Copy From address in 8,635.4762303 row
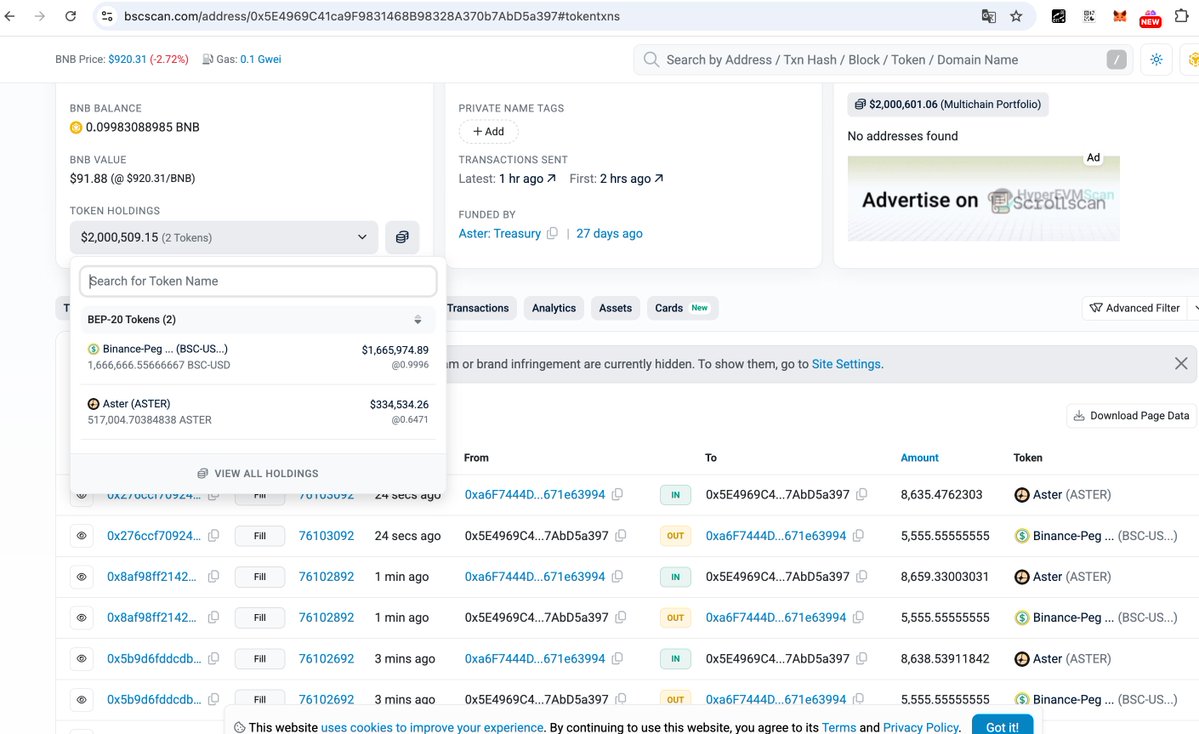The height and width of the screenshot is (734, 1199). coord(617,495)
